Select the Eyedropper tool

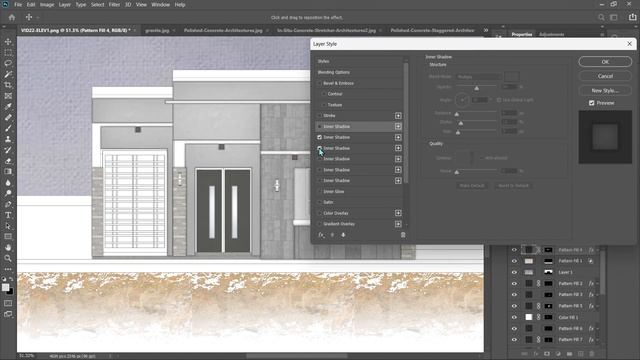point(8,107)
